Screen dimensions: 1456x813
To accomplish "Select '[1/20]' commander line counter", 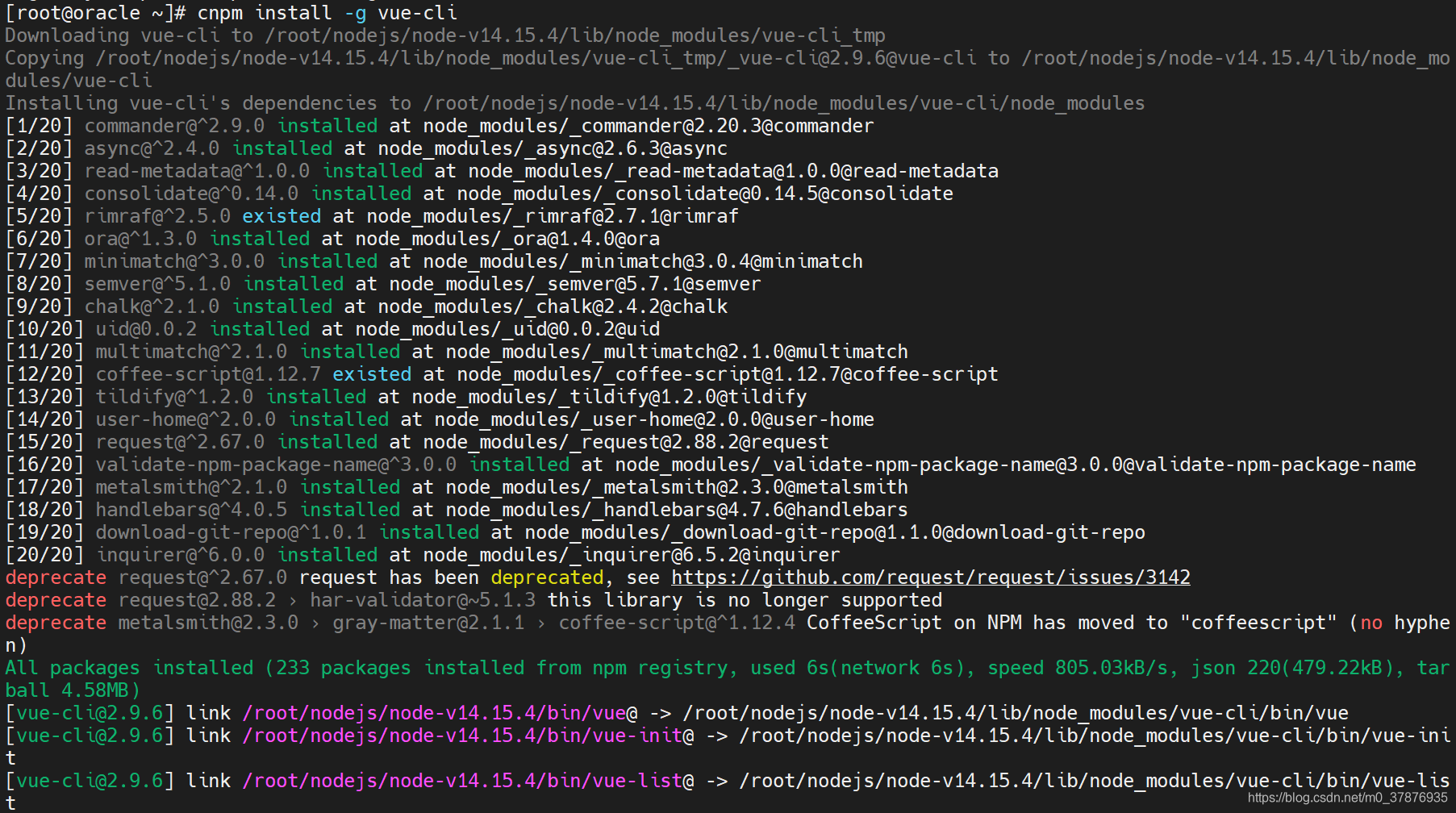I will 39,126.
